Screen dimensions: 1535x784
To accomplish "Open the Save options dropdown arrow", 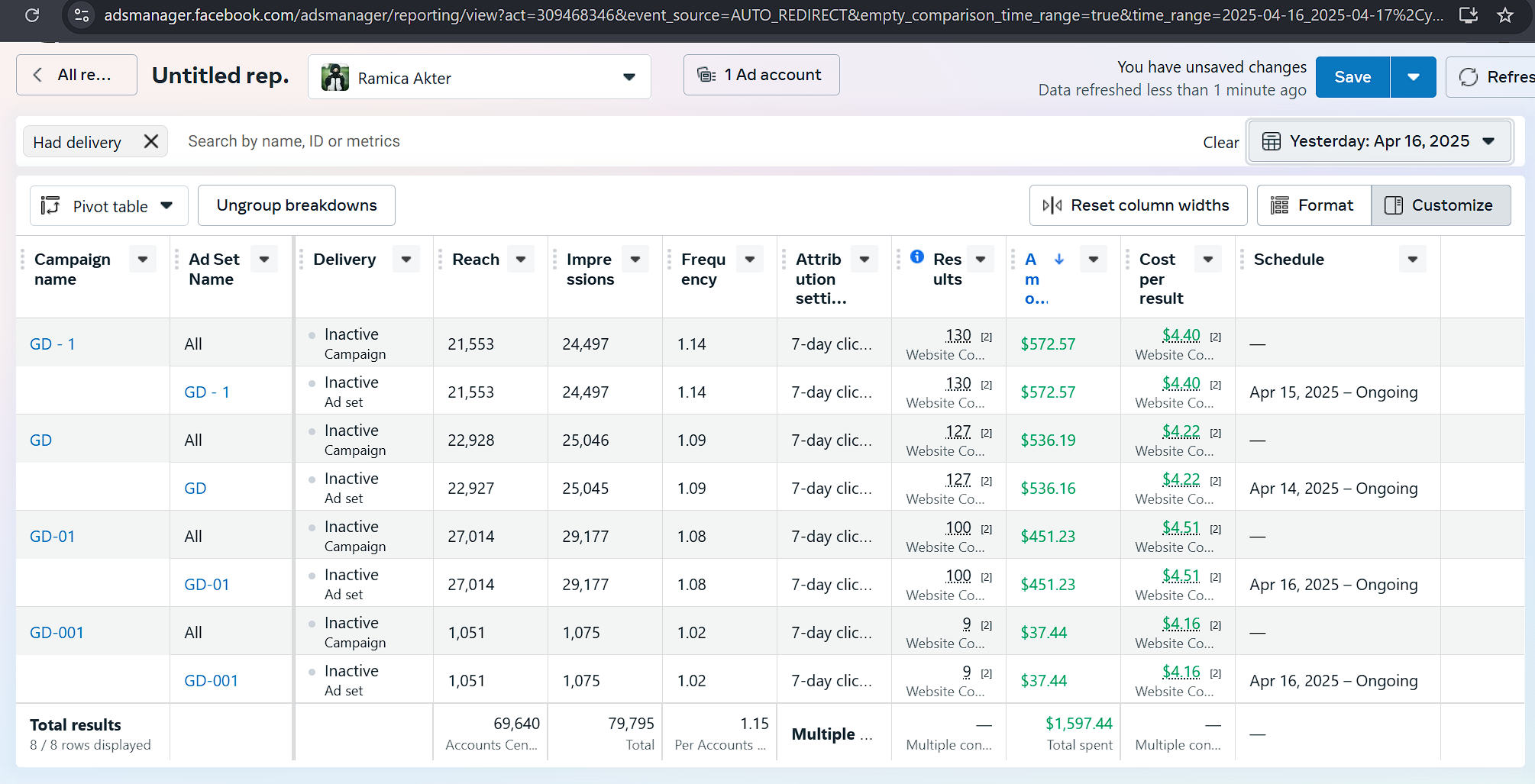I will pos(1413,77).
